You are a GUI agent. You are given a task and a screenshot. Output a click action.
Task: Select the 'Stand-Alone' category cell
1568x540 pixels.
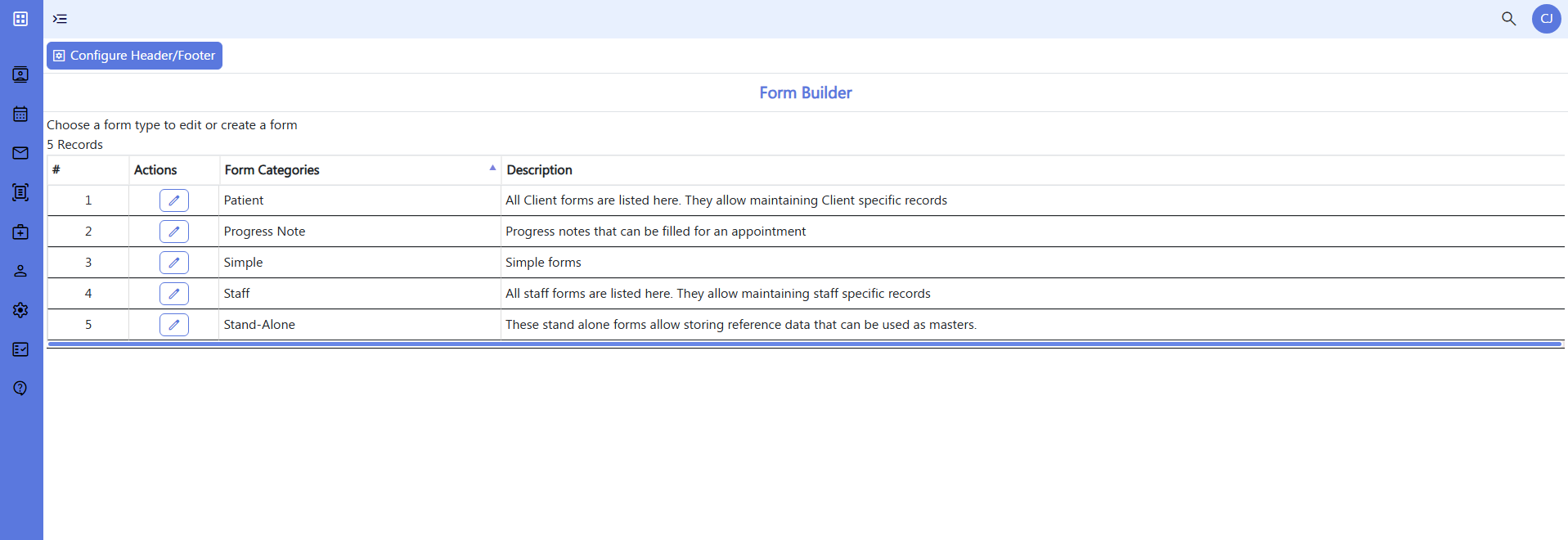(x=360, y=325)
